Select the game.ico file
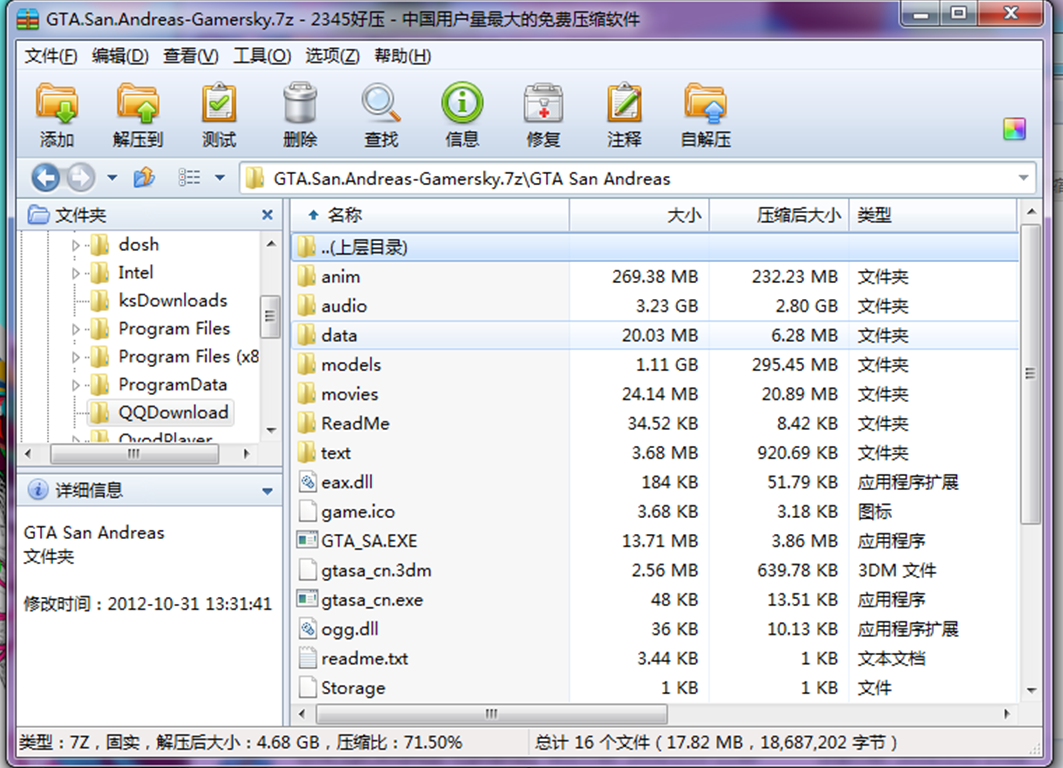The height and width of the screenshot is (768, 1063). click(x=656, y=512)
